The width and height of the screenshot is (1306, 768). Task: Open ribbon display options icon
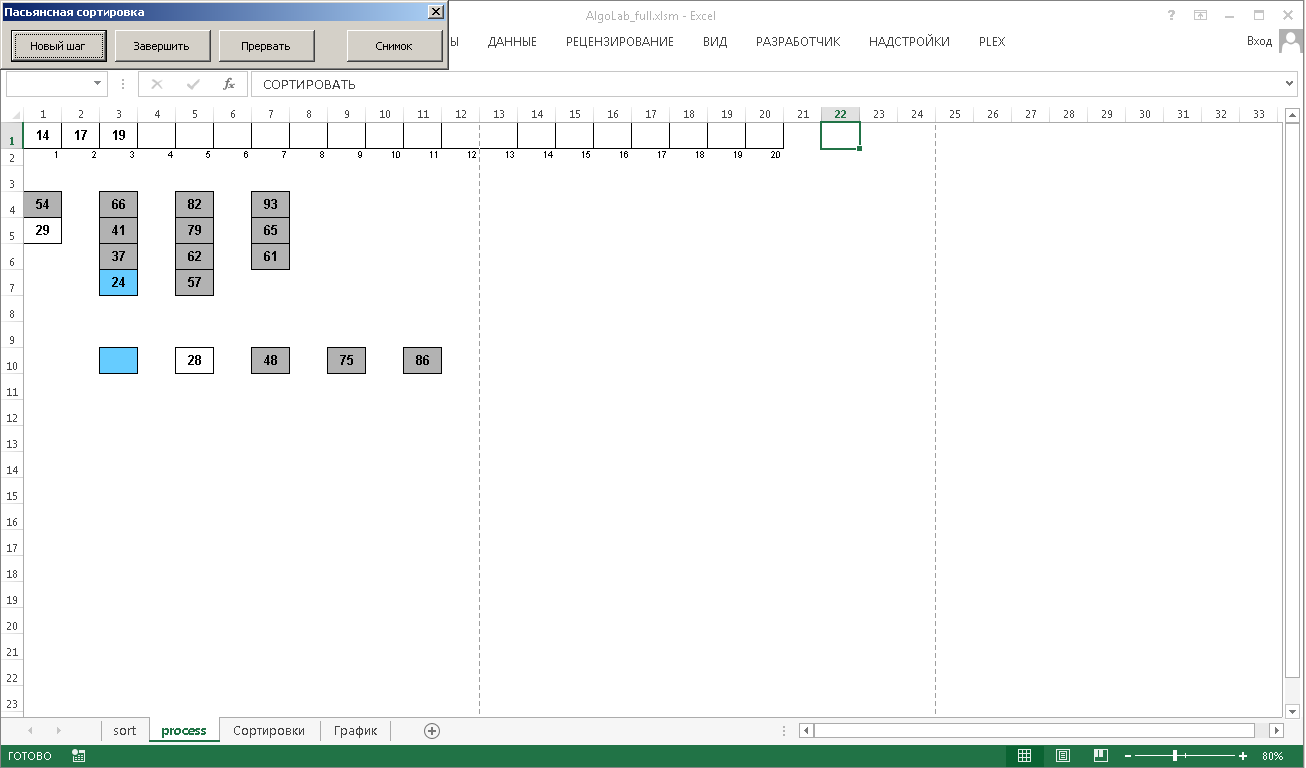[1200, 15]
